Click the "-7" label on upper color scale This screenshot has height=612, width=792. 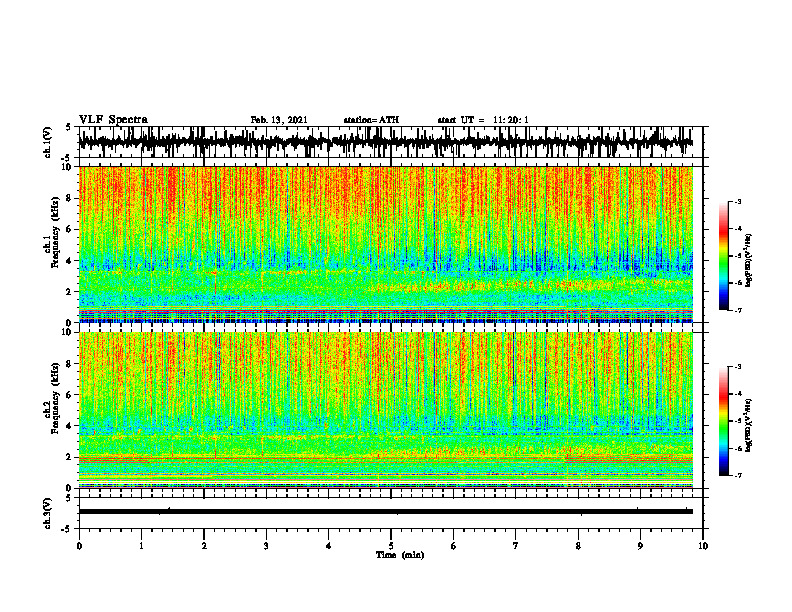[x=738, y=310]
